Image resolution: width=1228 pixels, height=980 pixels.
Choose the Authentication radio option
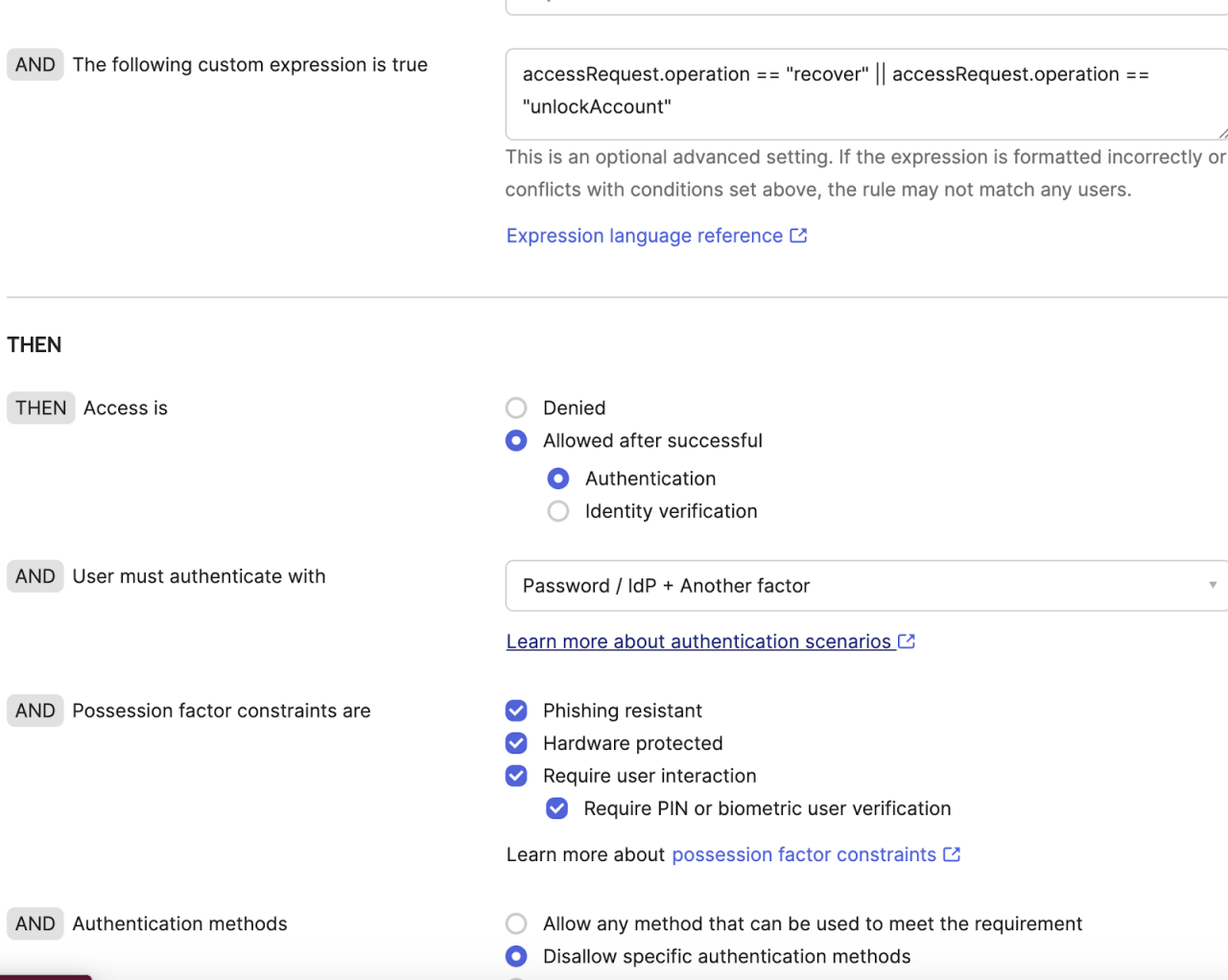point(558,478)
